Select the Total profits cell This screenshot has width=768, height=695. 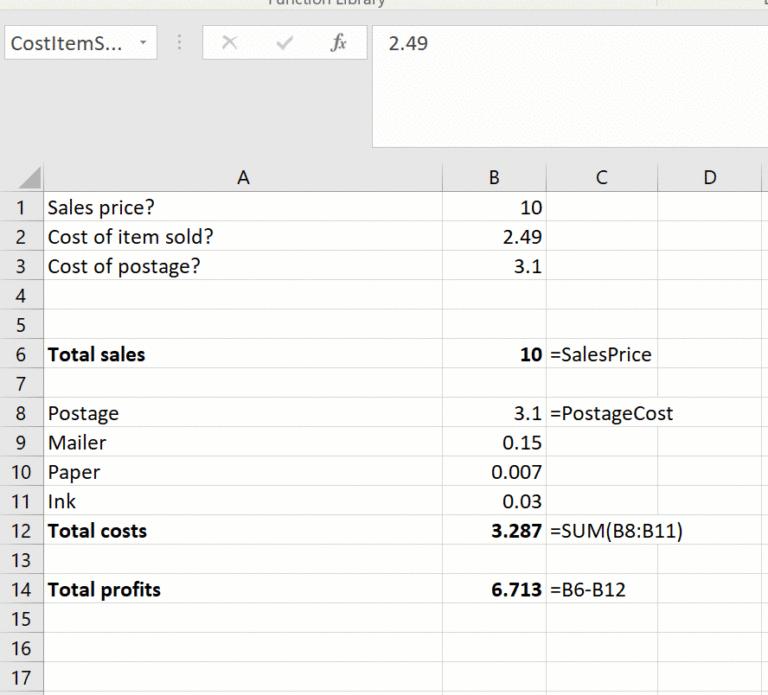tap(243, 590)
